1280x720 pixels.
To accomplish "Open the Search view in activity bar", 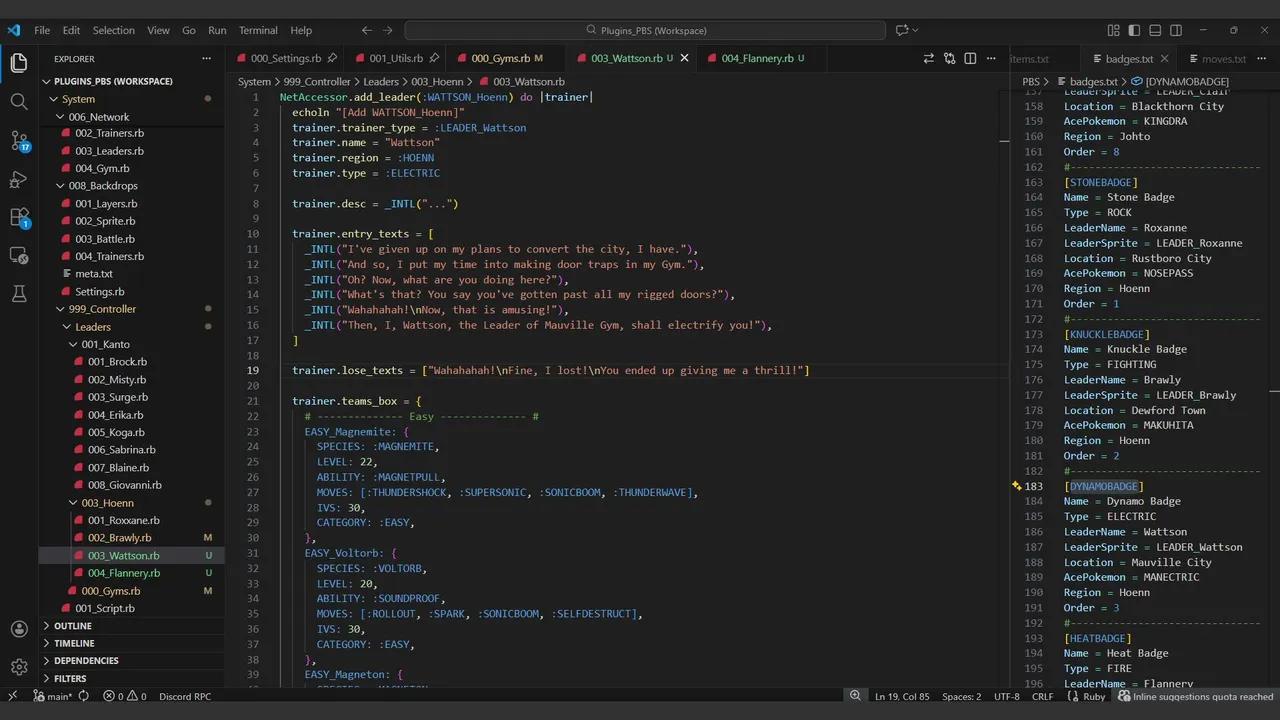I will [x=19, y=101].
